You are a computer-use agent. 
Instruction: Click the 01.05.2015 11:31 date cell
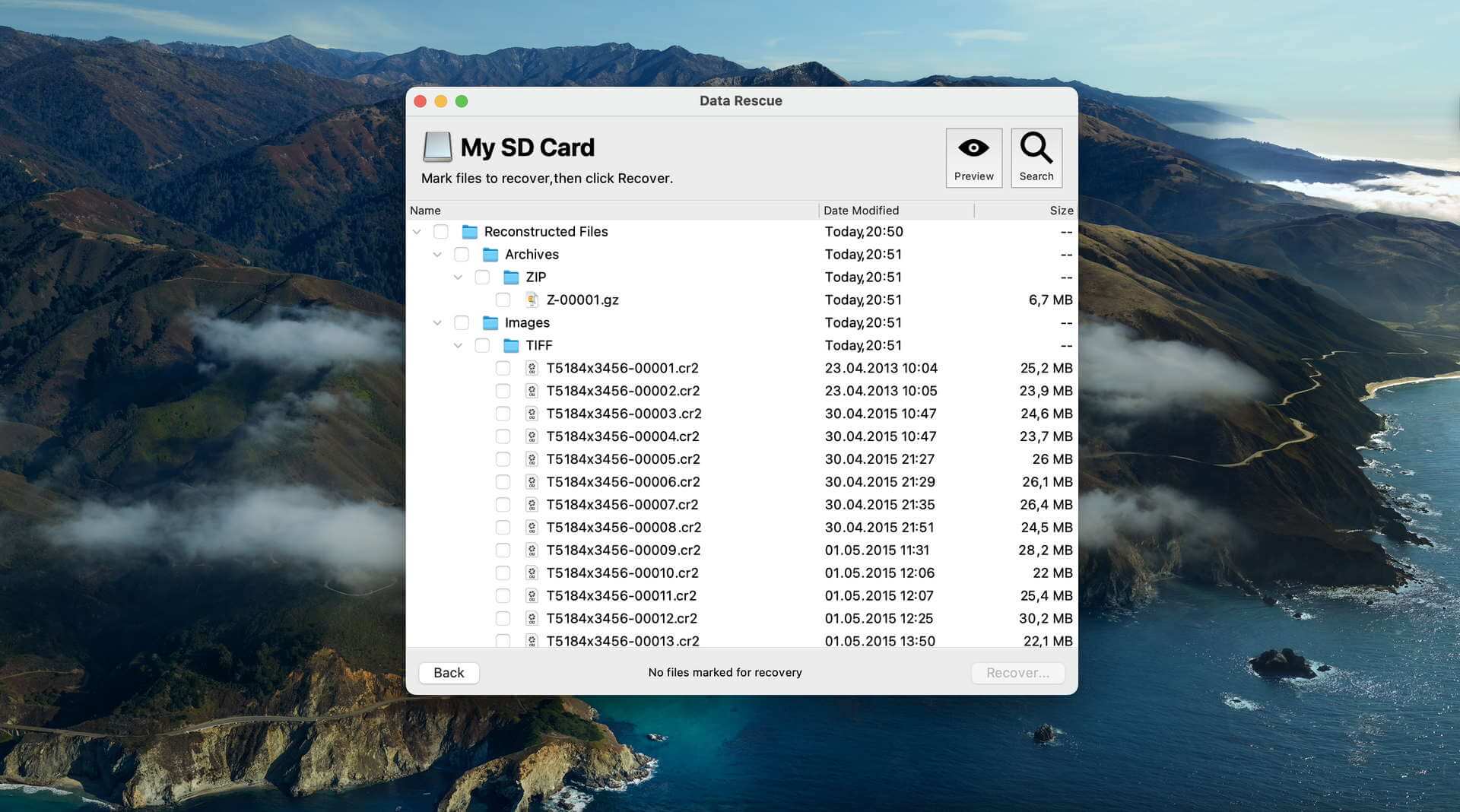[x=877, y=550]
